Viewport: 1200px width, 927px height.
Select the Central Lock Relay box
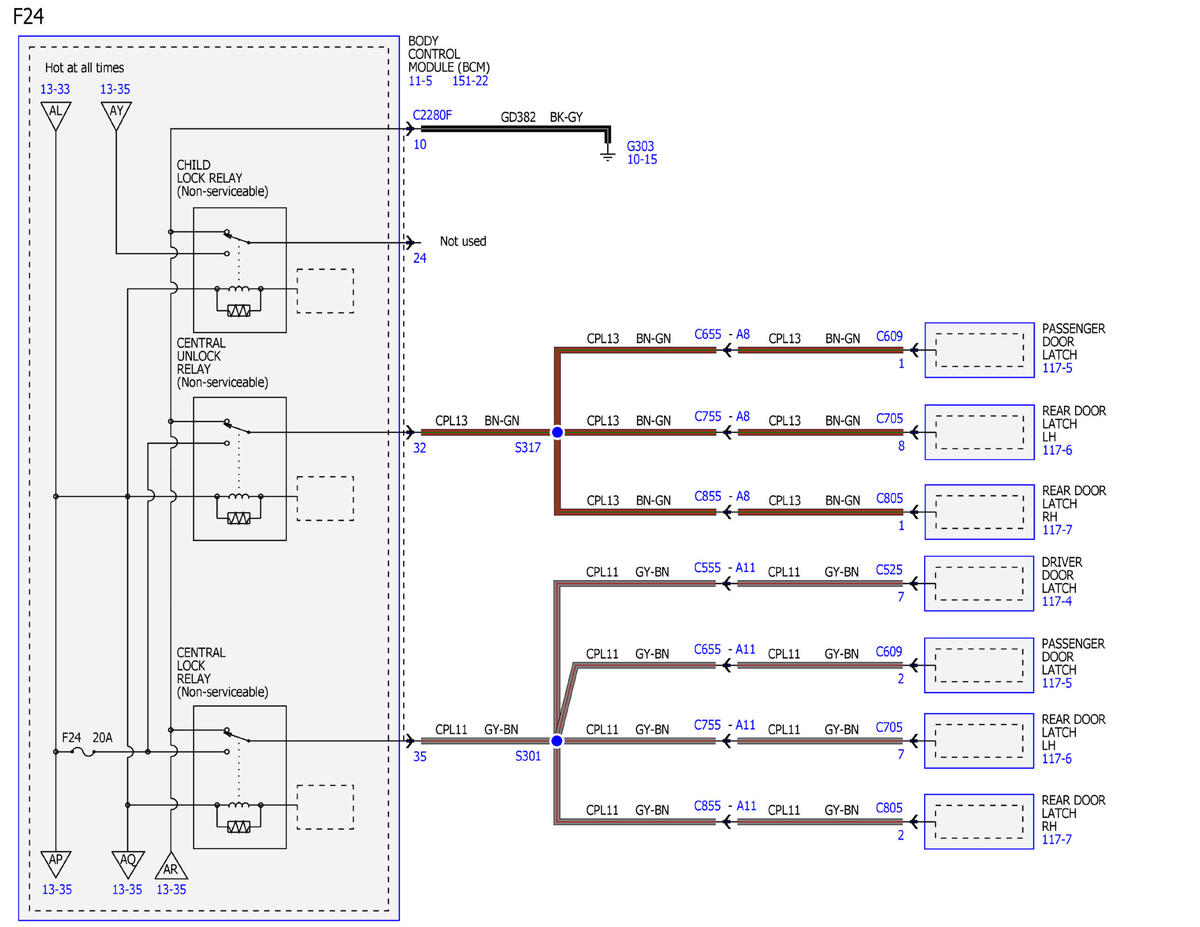(240, 777)
